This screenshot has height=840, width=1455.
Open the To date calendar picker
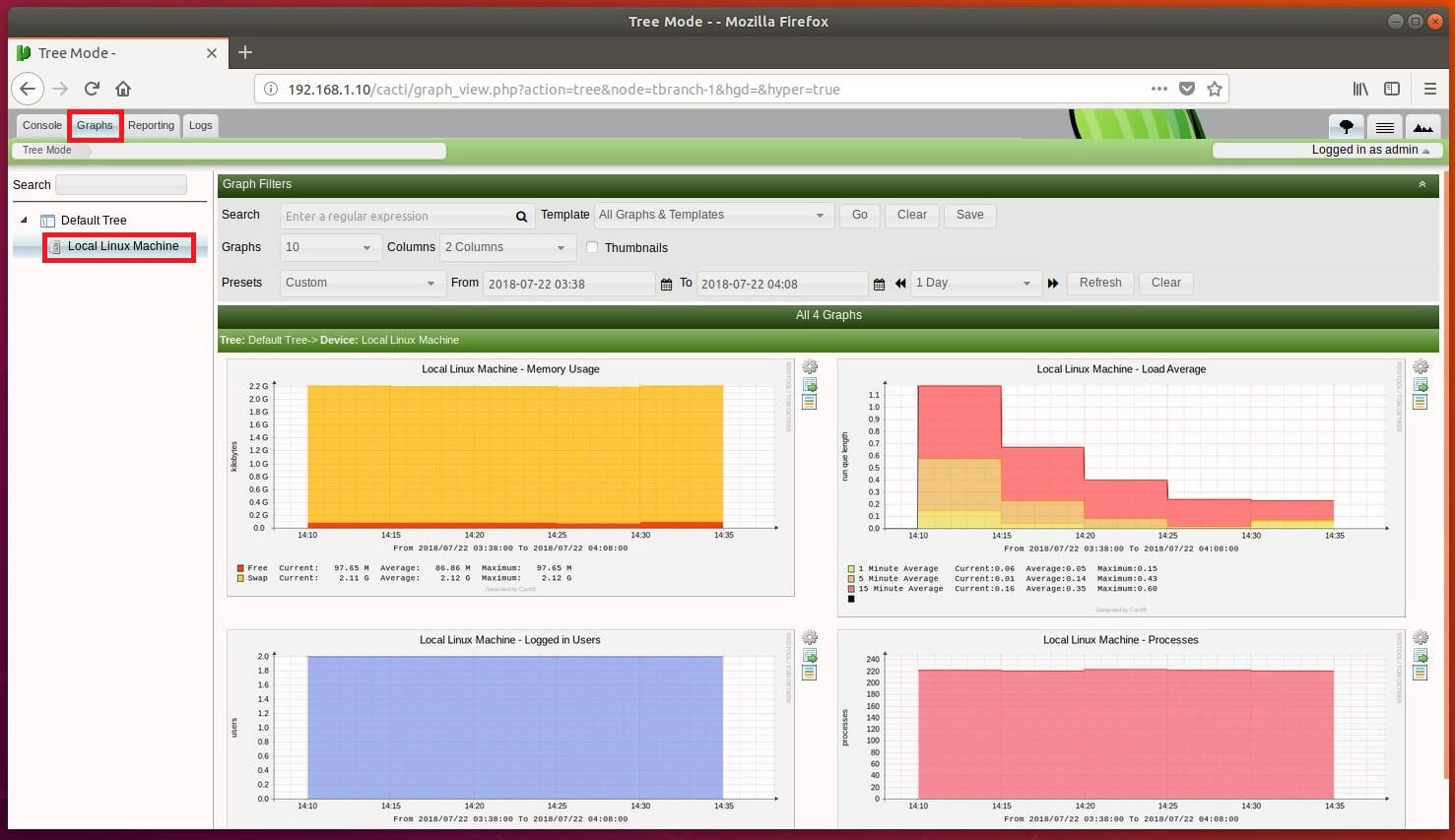coord(879,285)
